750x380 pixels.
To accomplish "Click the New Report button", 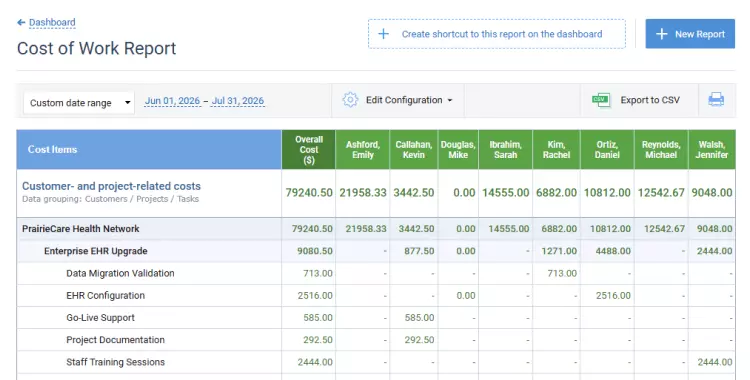I will tap(690, 34).
